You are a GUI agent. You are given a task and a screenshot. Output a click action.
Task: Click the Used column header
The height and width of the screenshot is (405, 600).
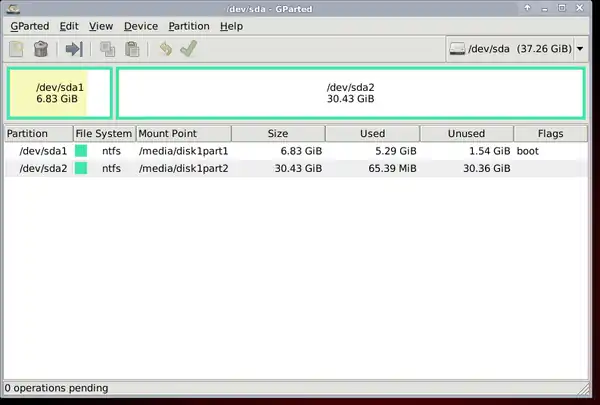(x=372, y=133)
